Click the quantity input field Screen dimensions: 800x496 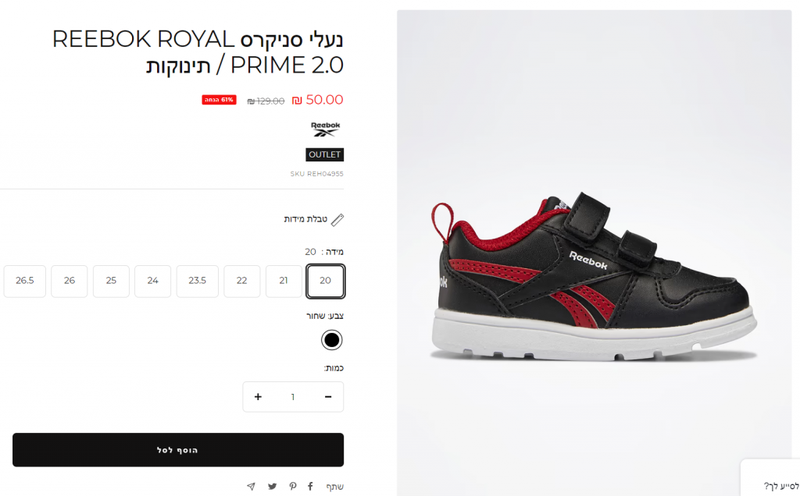(293, 396)
